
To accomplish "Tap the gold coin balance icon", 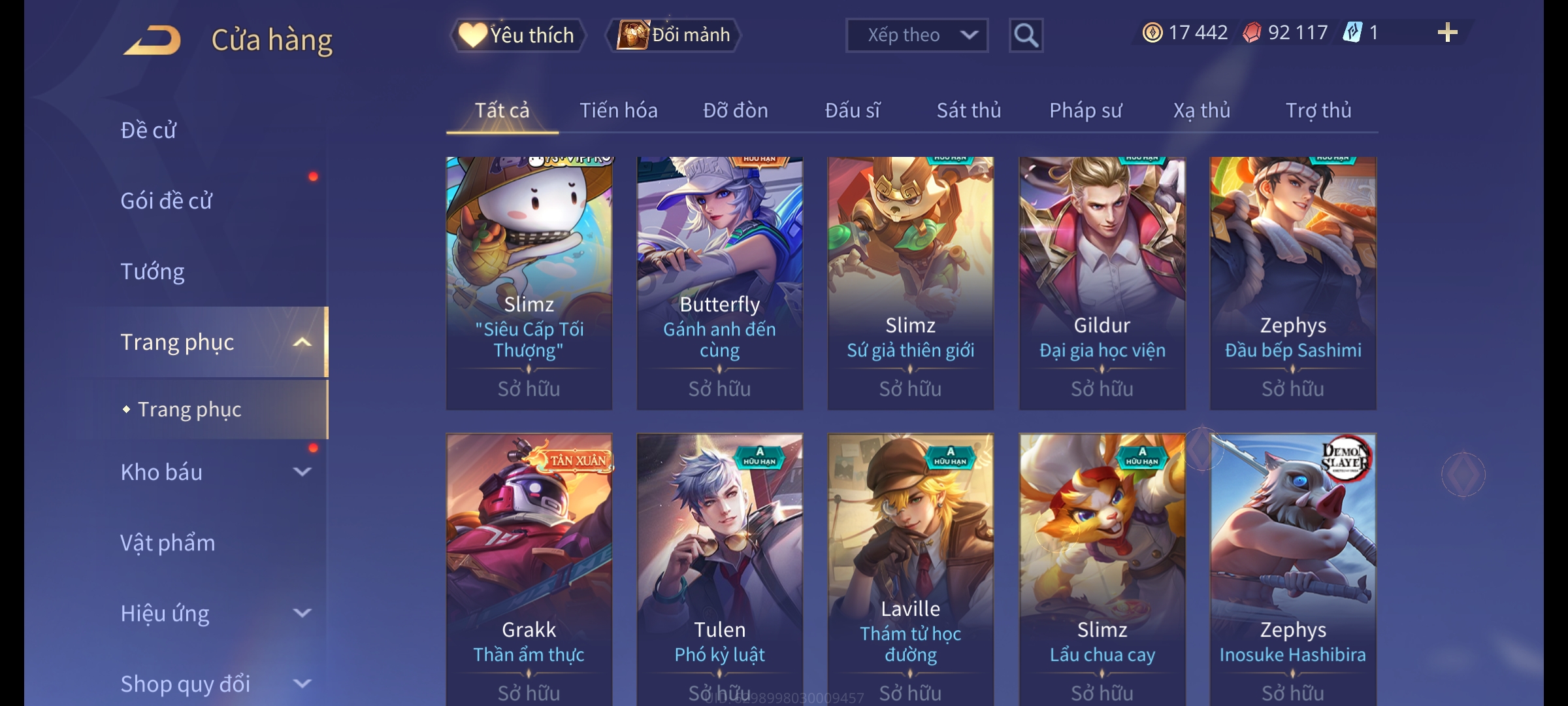I will tap(1152, 33).
